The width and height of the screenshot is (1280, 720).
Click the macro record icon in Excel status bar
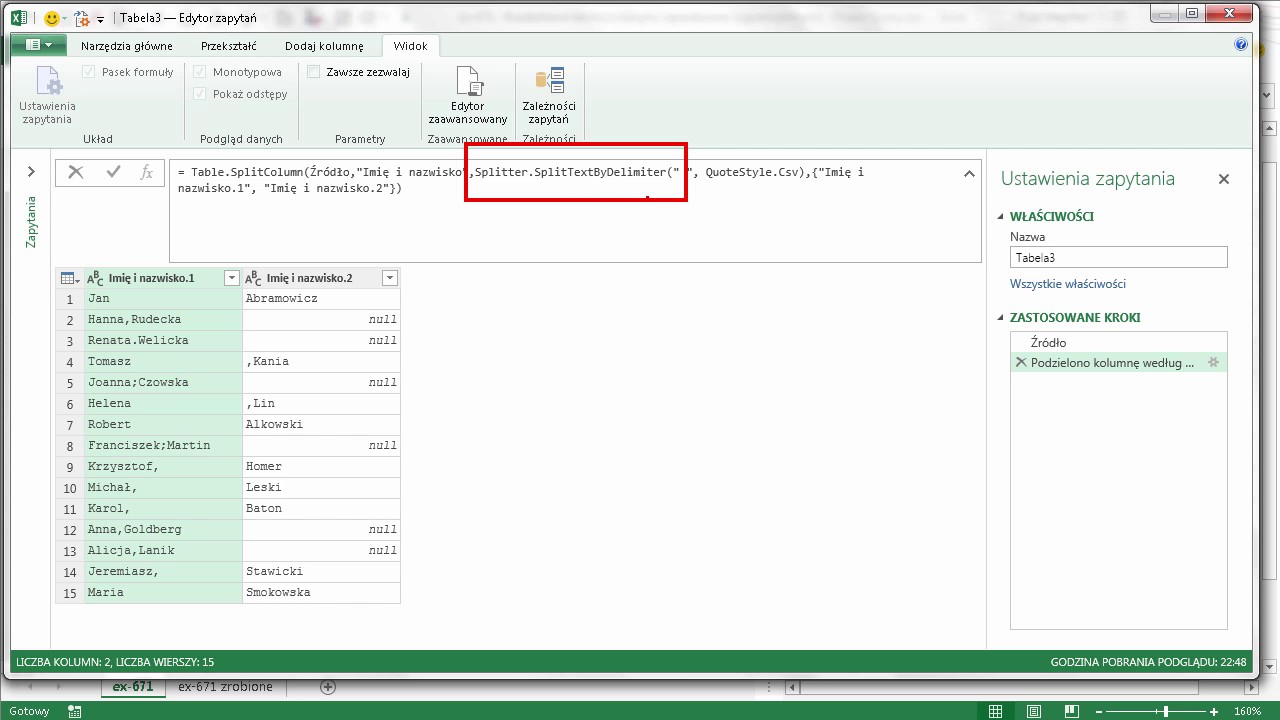coord(74,711)
